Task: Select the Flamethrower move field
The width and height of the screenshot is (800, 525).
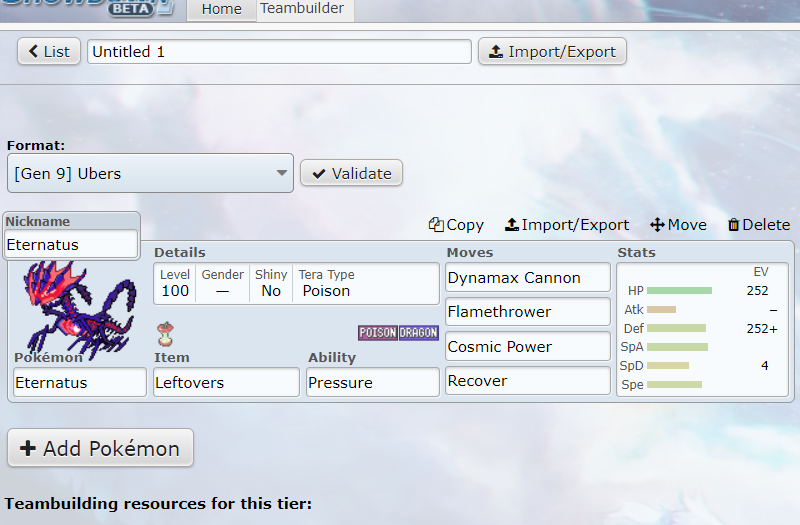Action: [528, 312]
